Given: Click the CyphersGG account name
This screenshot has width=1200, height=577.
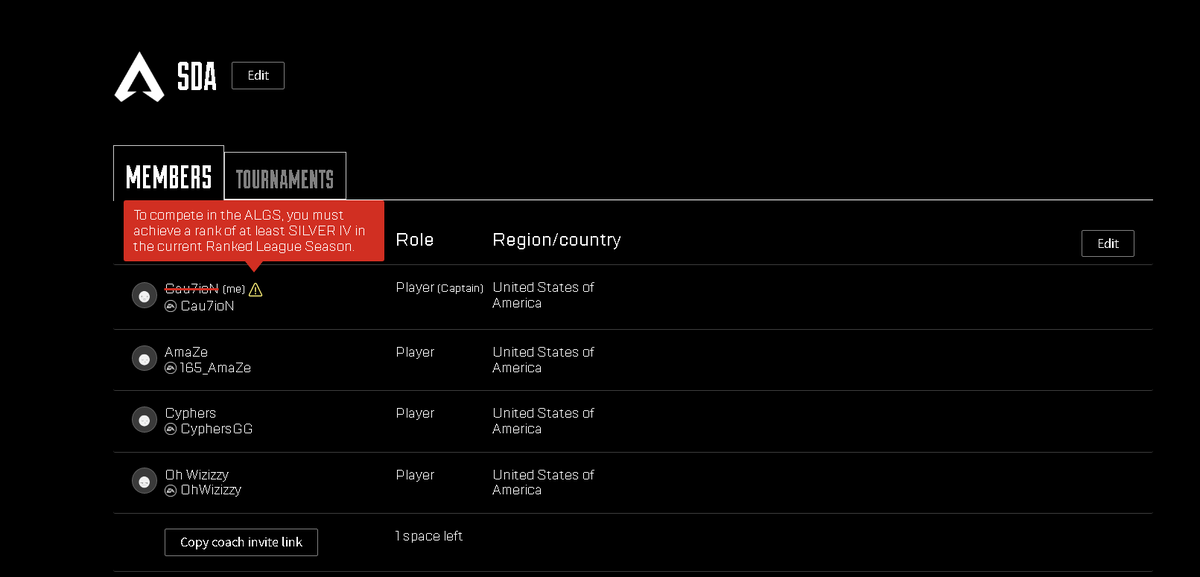Looking at the screenshot, I should (x=216, y=429).
